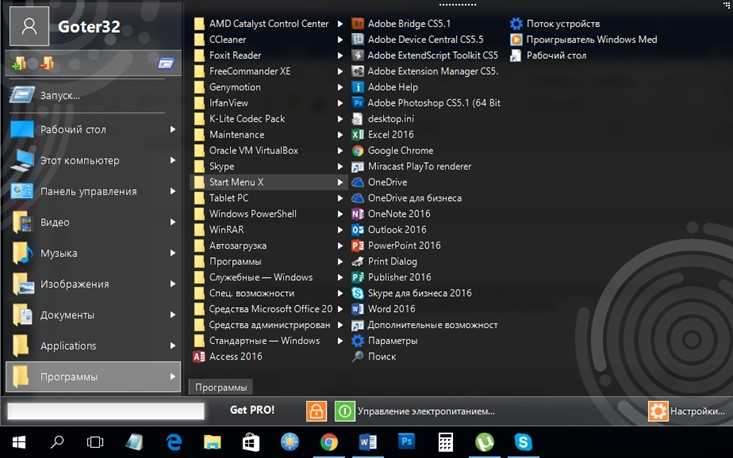Open Adobe ExtendScript Toolkit CS5
This screenshot has height=458, width=733.
pyautogui.click(x=424, y=55)
